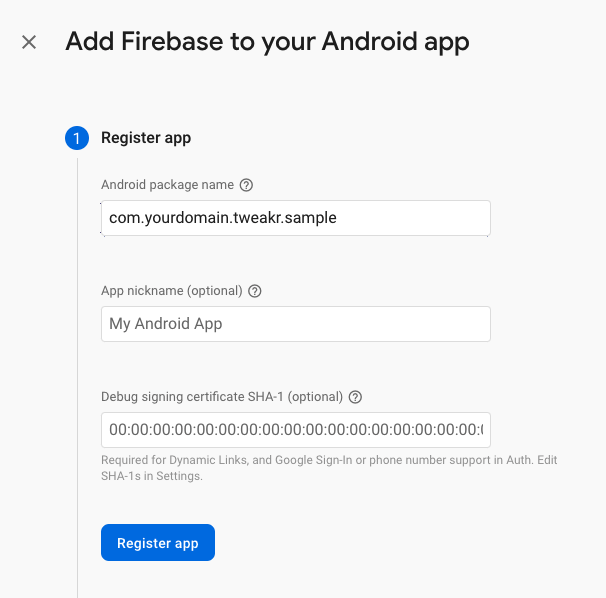
Task: Open help for Android package name
Action: [x=246, y=185]
